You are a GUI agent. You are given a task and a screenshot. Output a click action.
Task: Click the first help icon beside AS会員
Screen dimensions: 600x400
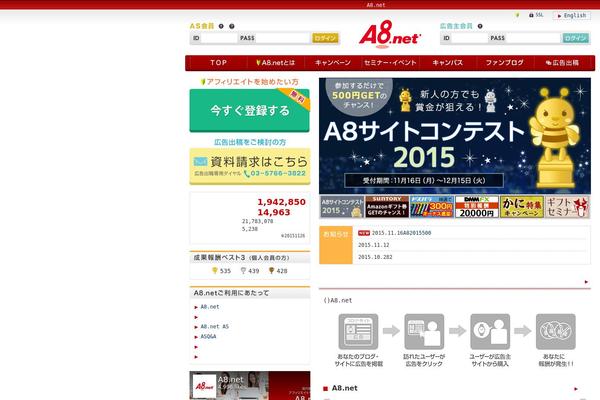coord(221,26)
